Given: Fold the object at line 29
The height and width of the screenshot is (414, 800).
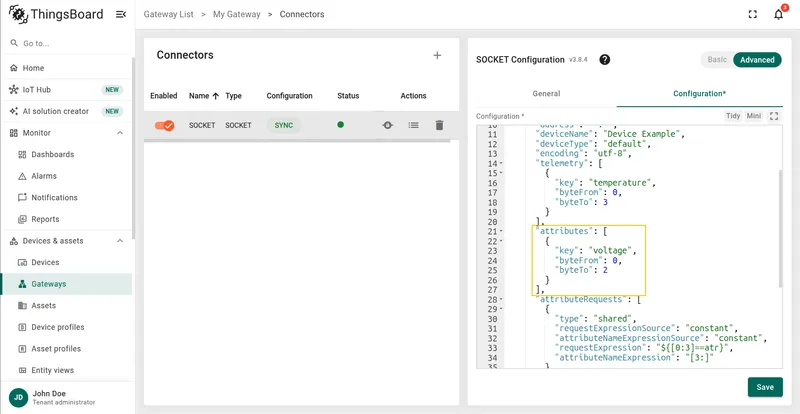Looking at the screenshot, I should coord(501,309).
